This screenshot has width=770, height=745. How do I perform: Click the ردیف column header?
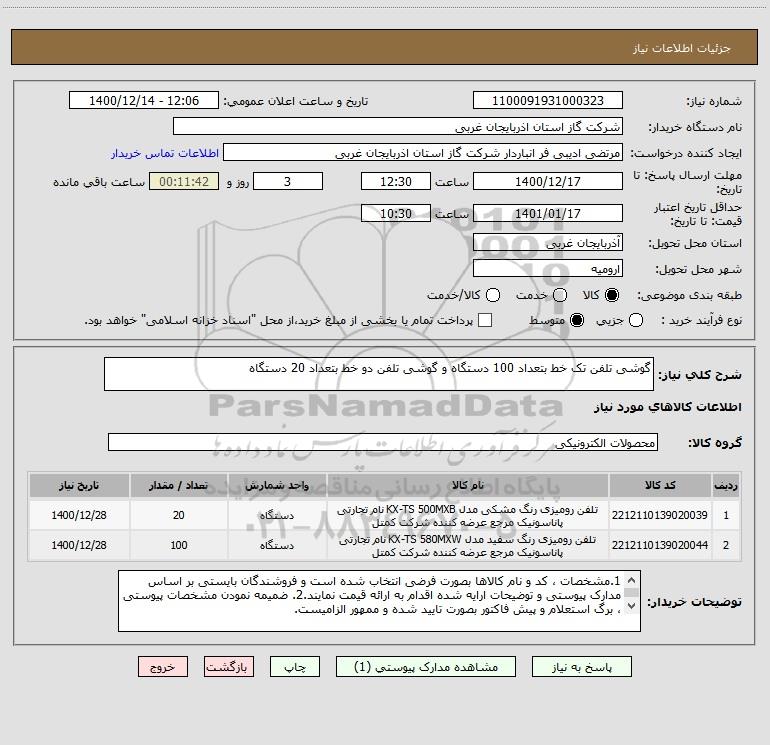click(x=726, y=485)
